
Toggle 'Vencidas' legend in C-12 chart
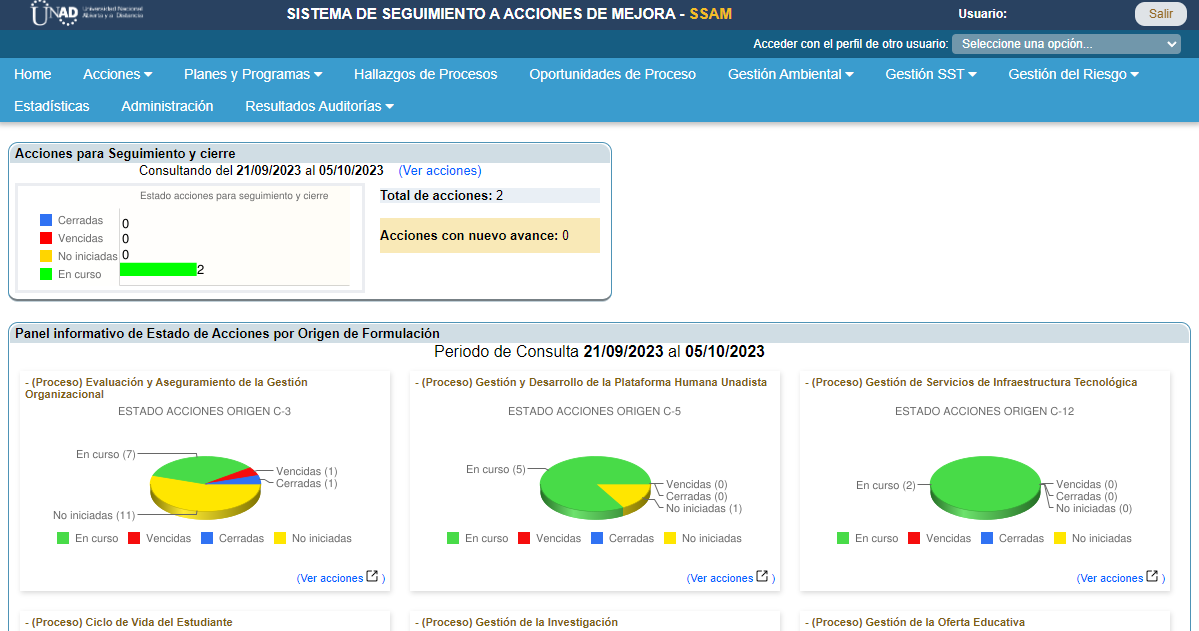[940, 538]
